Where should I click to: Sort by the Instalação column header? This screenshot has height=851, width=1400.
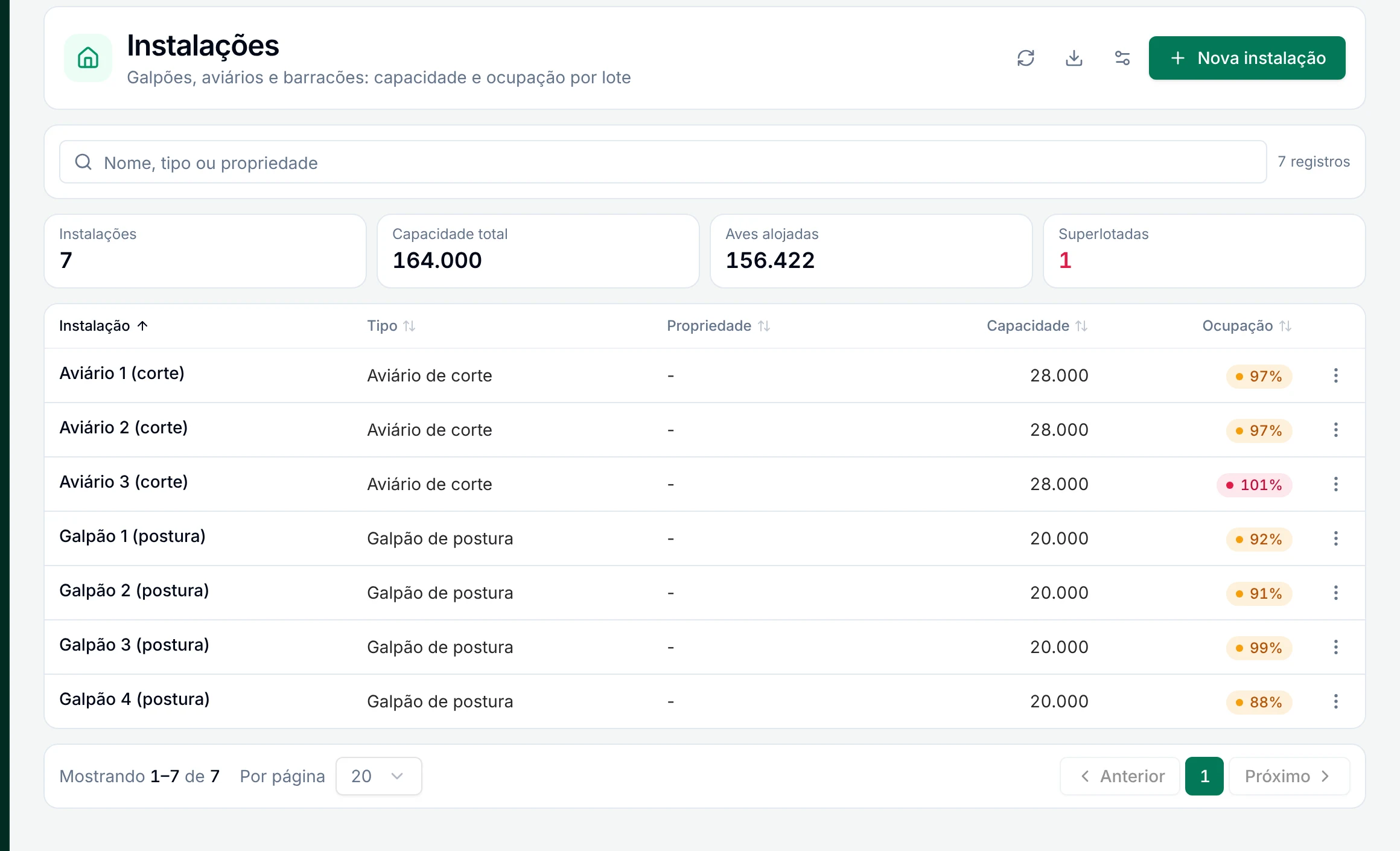[x=104, y=326]
